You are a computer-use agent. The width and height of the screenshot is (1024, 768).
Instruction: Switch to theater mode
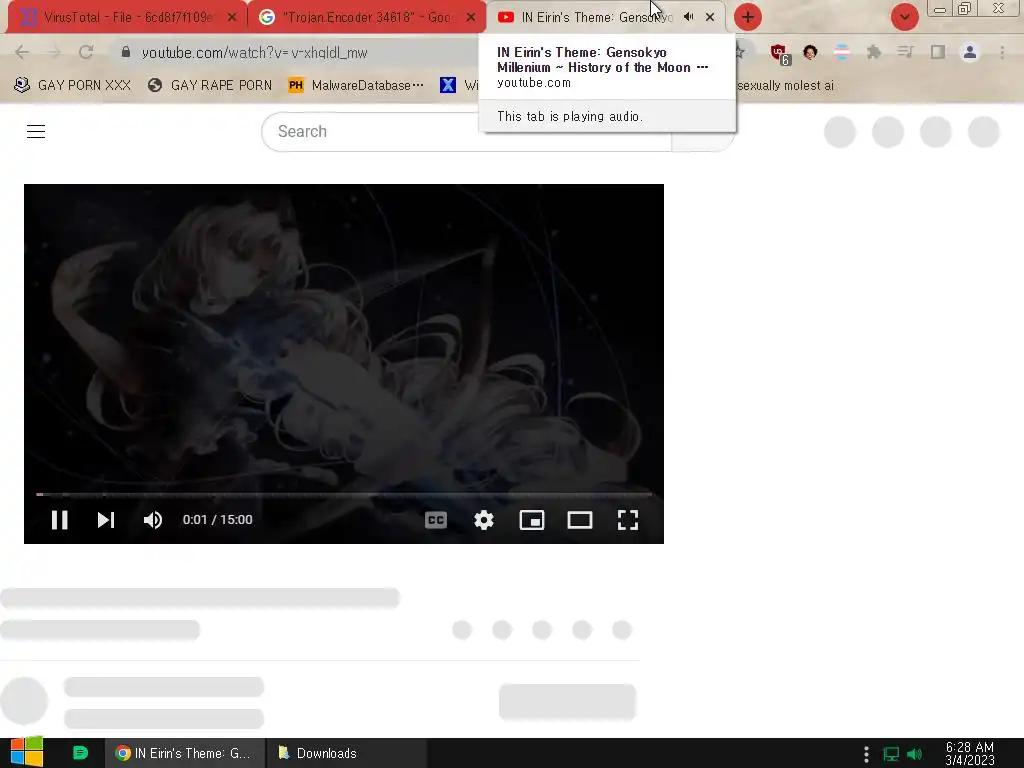[580, 520]
